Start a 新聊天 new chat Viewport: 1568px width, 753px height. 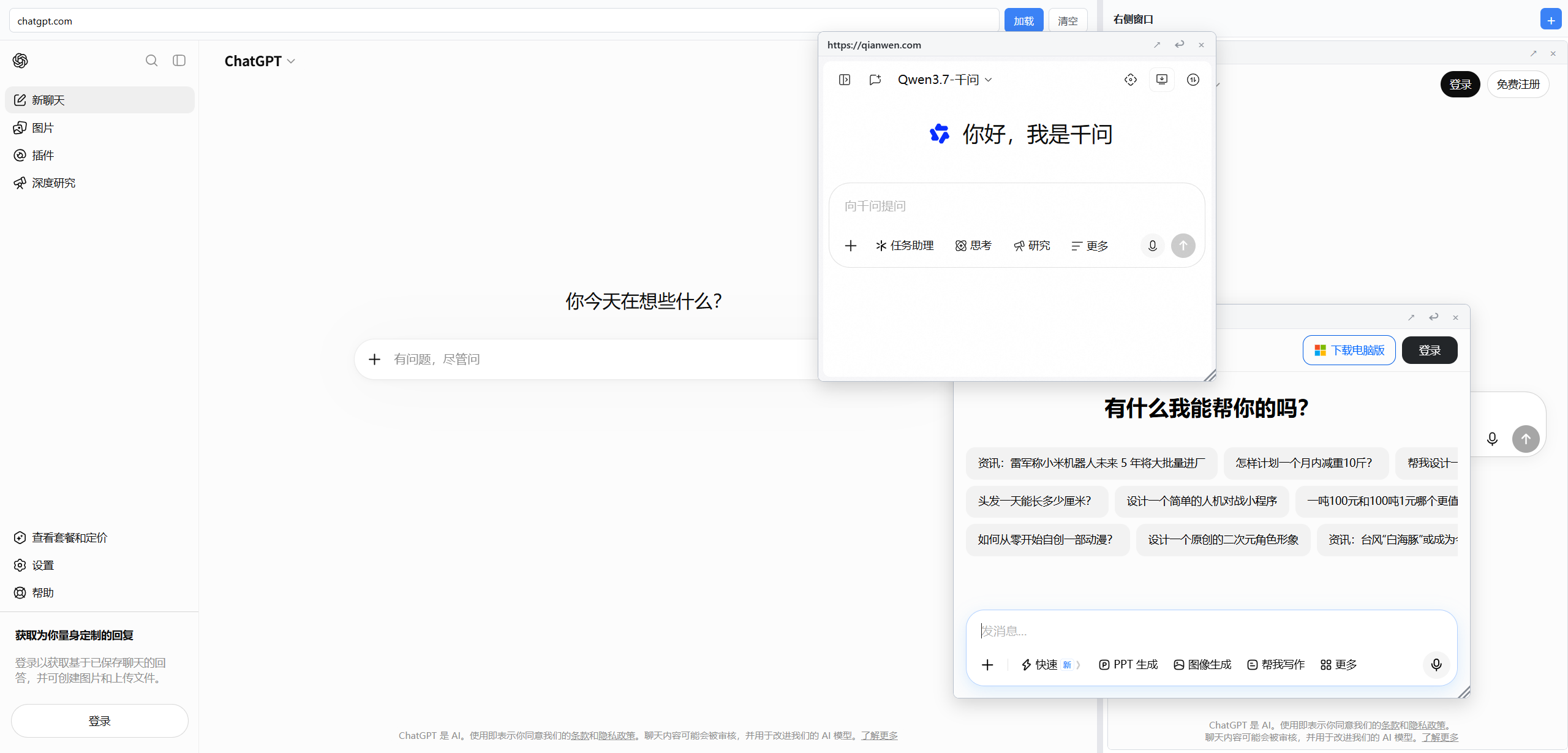[100, 100]
